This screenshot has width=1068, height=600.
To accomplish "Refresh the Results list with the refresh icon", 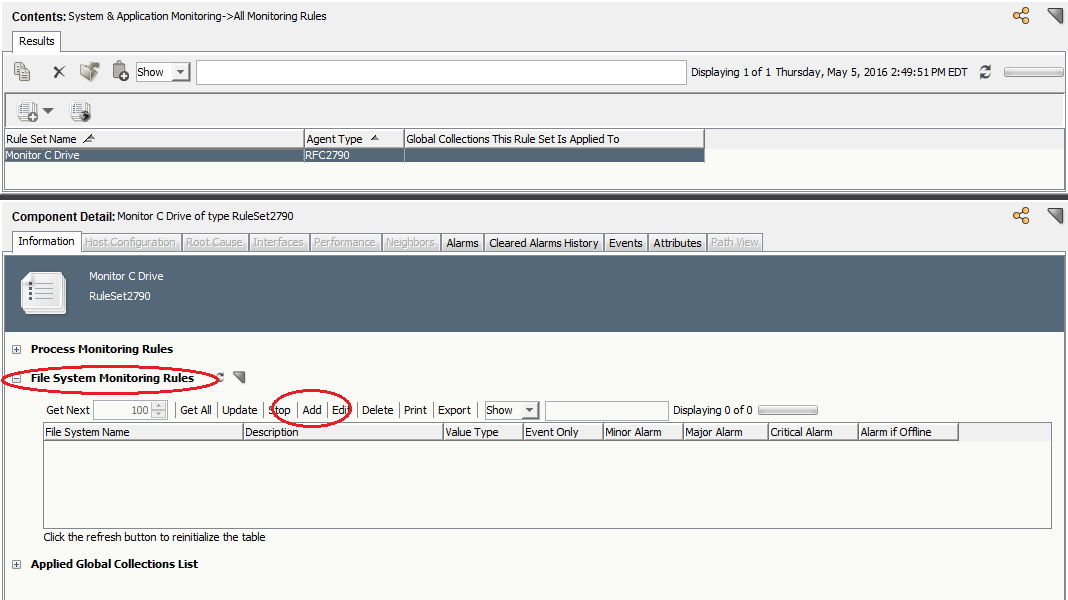I will pos(985,72).
